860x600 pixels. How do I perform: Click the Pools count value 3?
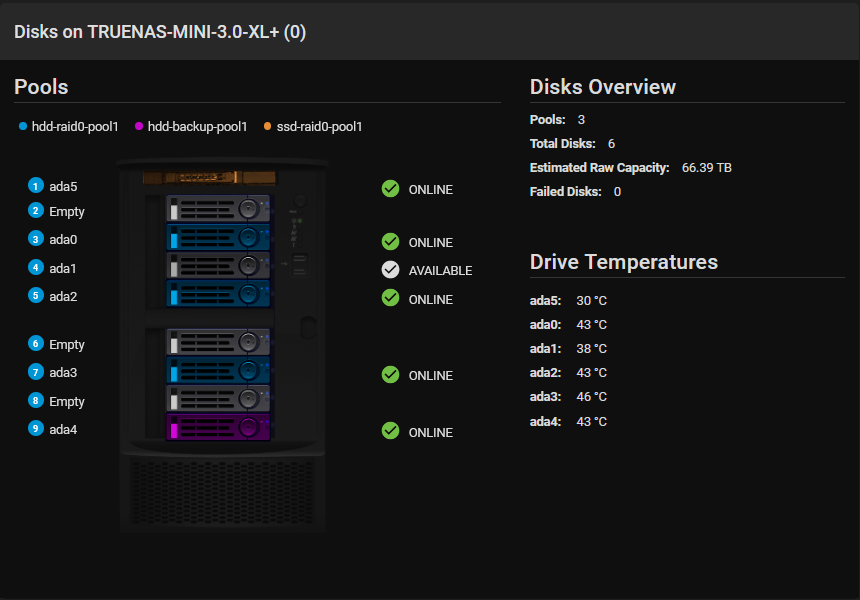click(x=581, y=120)
